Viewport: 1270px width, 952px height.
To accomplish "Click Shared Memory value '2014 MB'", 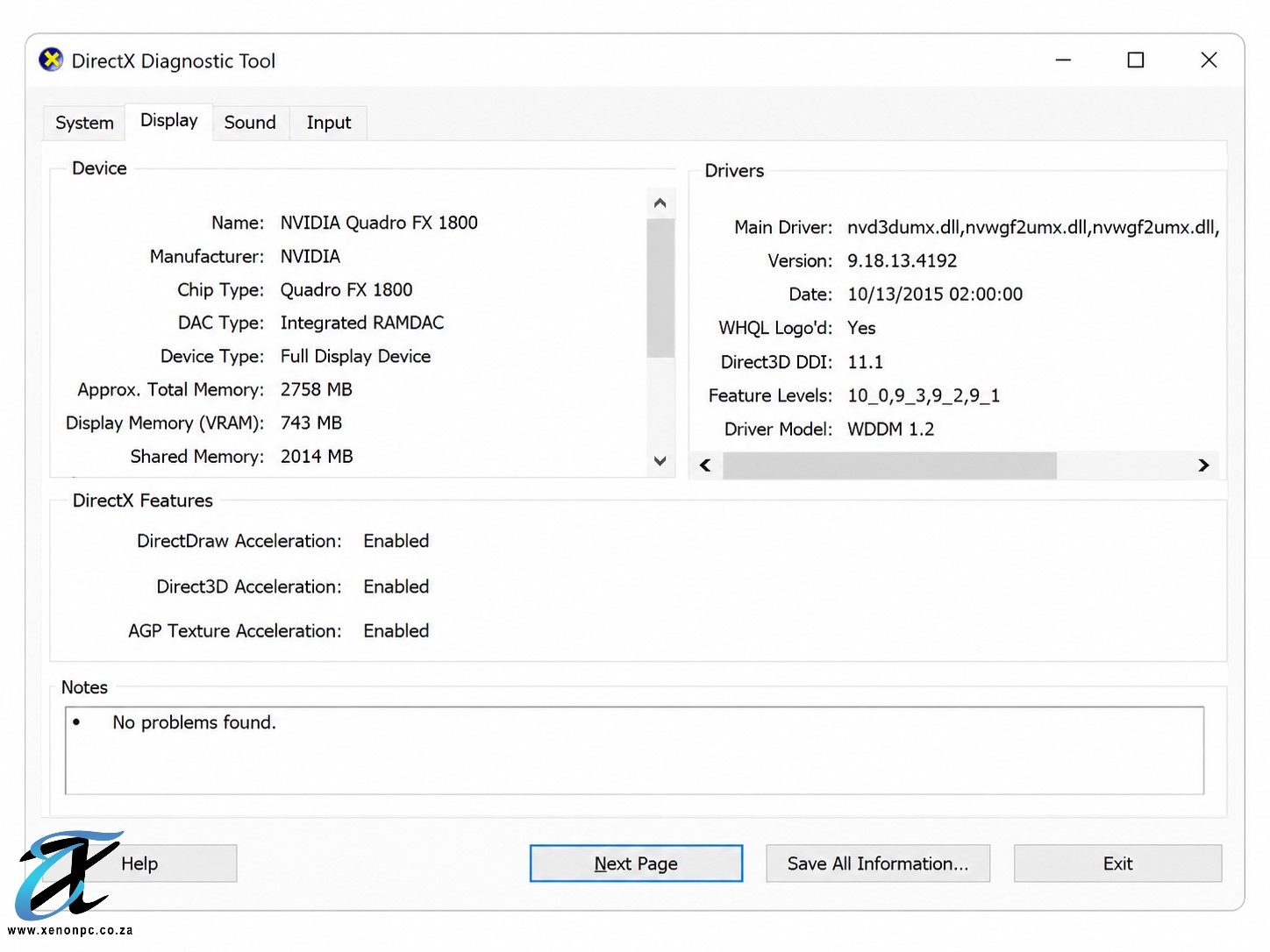I will pos(317,456).
